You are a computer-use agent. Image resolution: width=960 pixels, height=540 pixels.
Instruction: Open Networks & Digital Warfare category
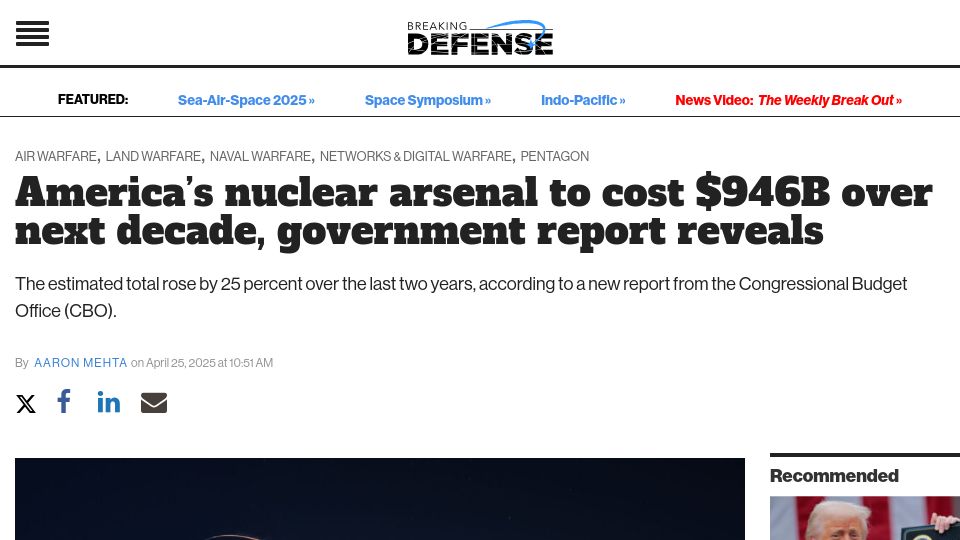416,156
